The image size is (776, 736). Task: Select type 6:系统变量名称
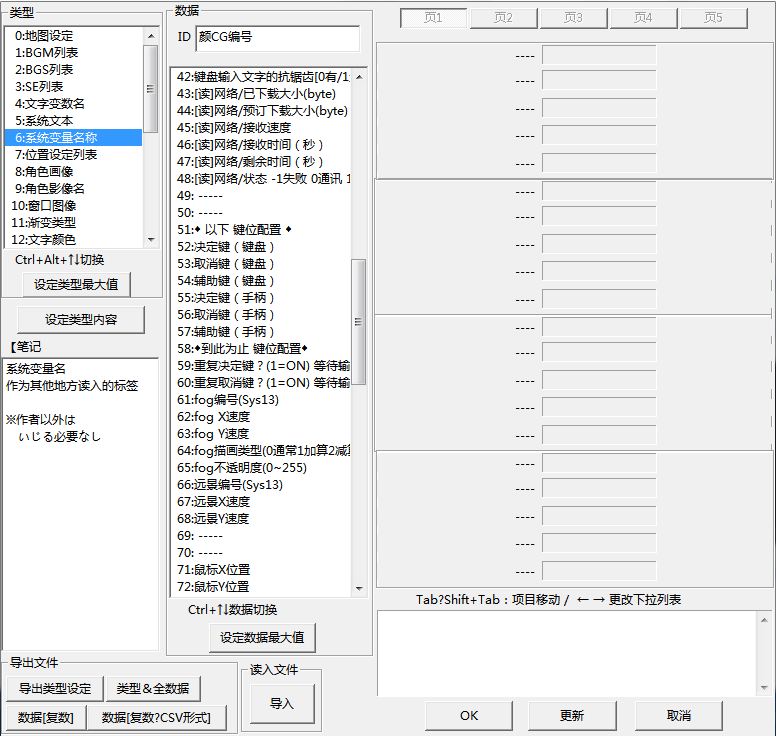pyautogui.click(x=73, y=138)
